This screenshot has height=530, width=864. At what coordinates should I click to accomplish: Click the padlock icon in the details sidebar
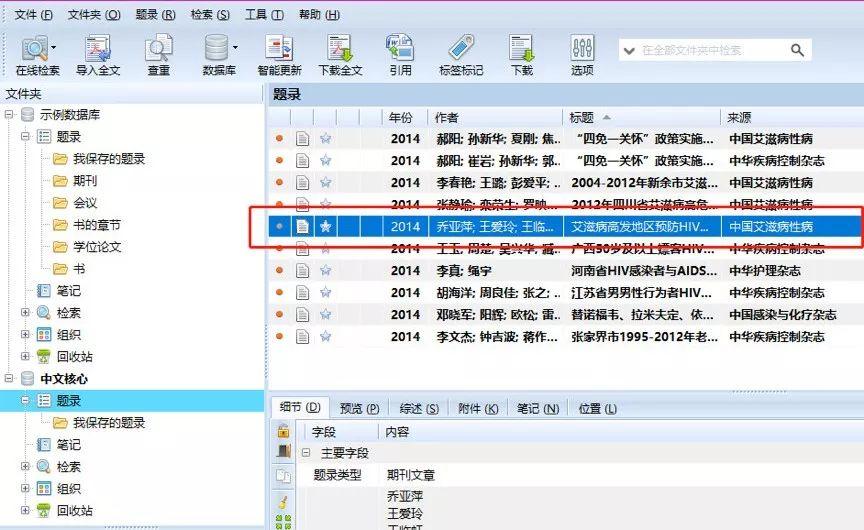pyautogui.click(x=283, y=430)
